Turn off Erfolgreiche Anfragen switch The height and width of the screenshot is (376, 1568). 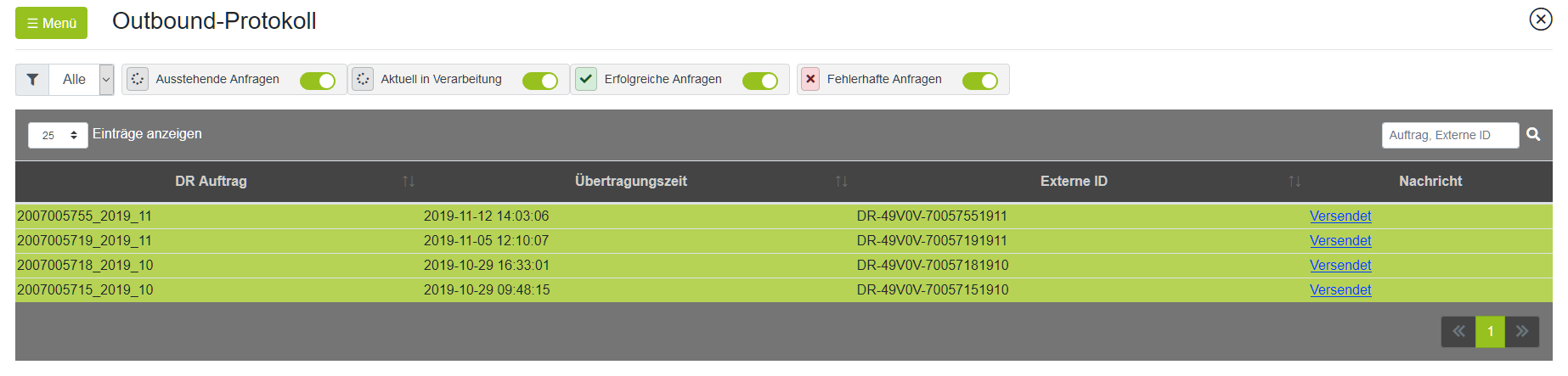760,81
